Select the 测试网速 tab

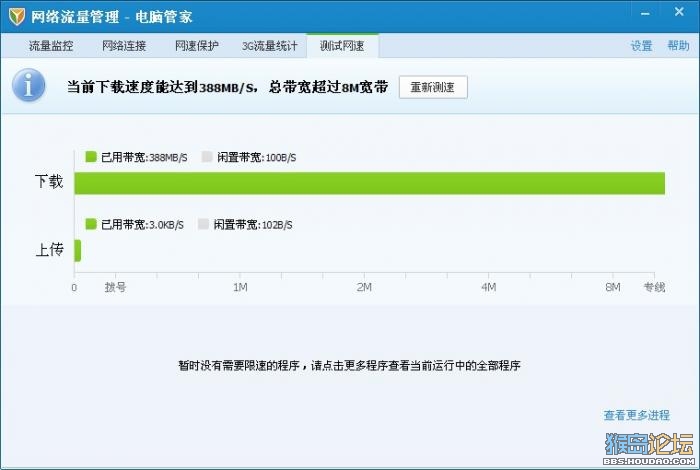click(342, 46)
